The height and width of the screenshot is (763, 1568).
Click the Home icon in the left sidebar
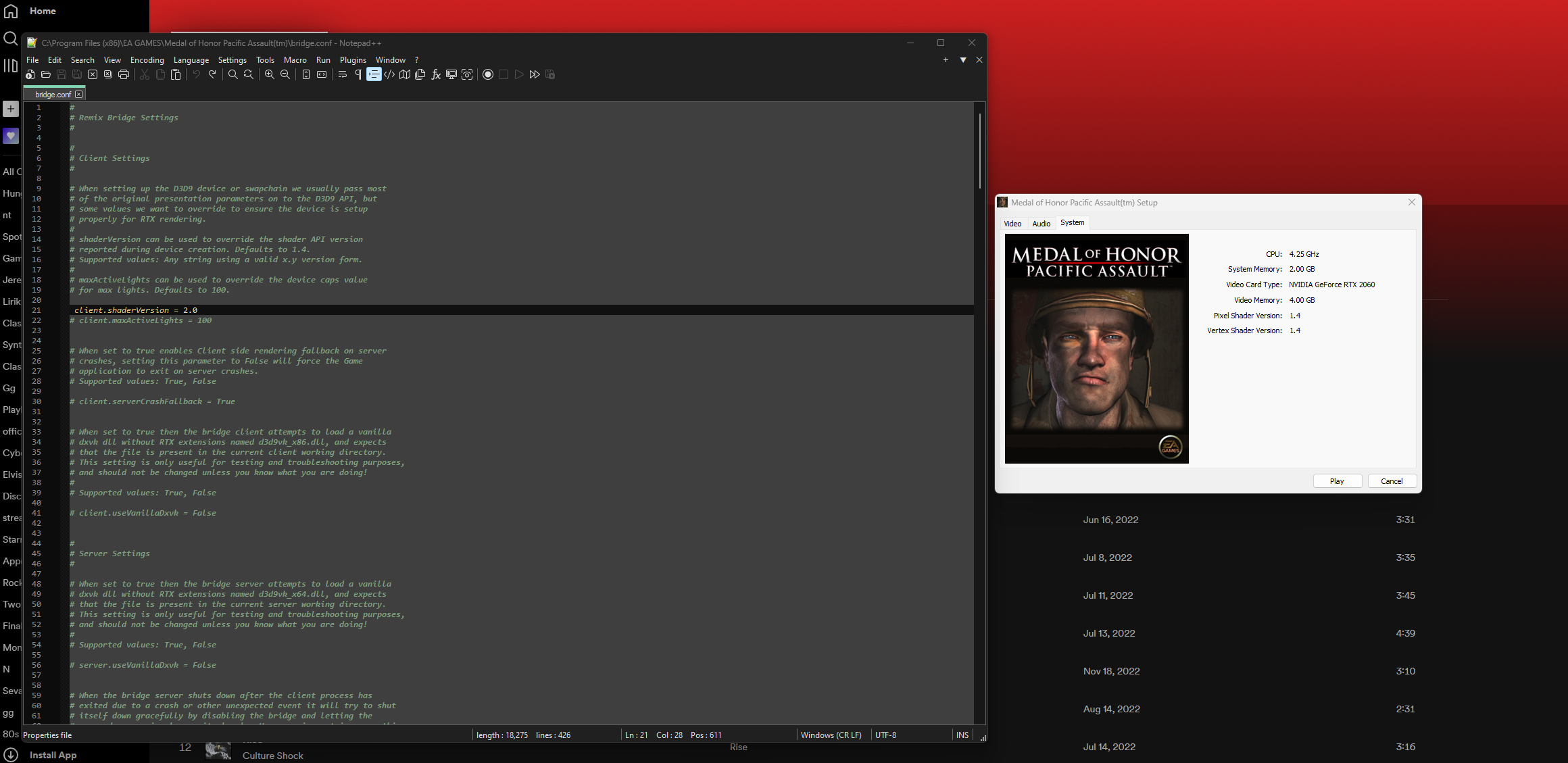click(x=11, y=11)
